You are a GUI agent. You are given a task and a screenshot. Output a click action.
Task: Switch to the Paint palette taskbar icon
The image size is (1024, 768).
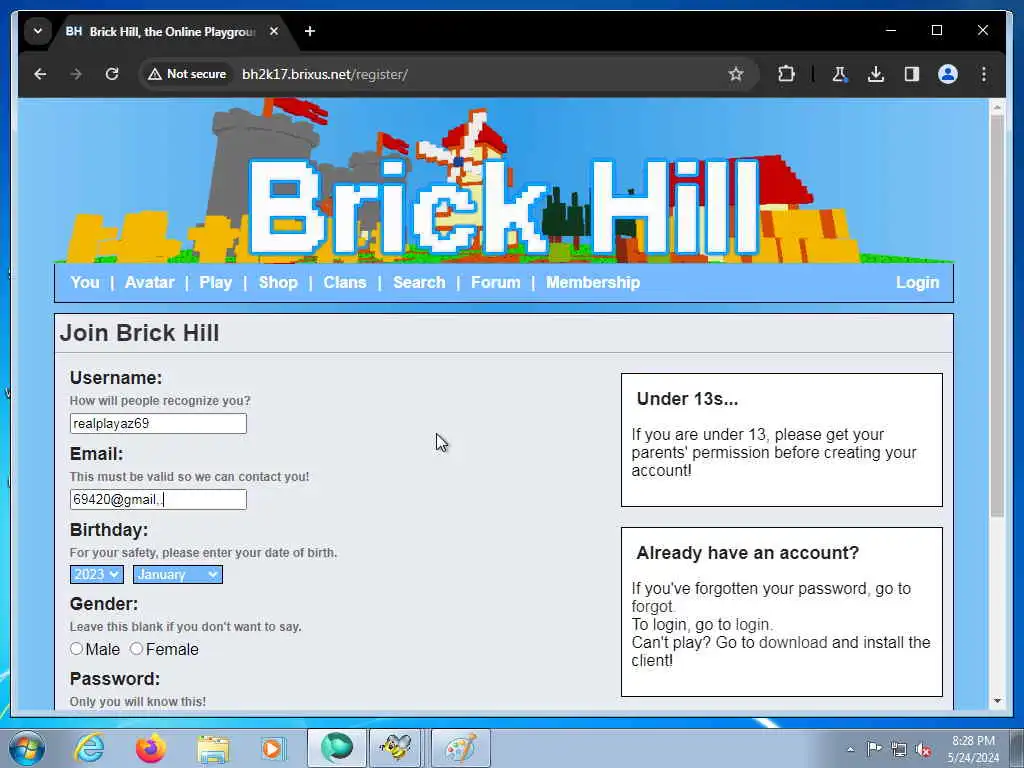[x=460, y=748]
